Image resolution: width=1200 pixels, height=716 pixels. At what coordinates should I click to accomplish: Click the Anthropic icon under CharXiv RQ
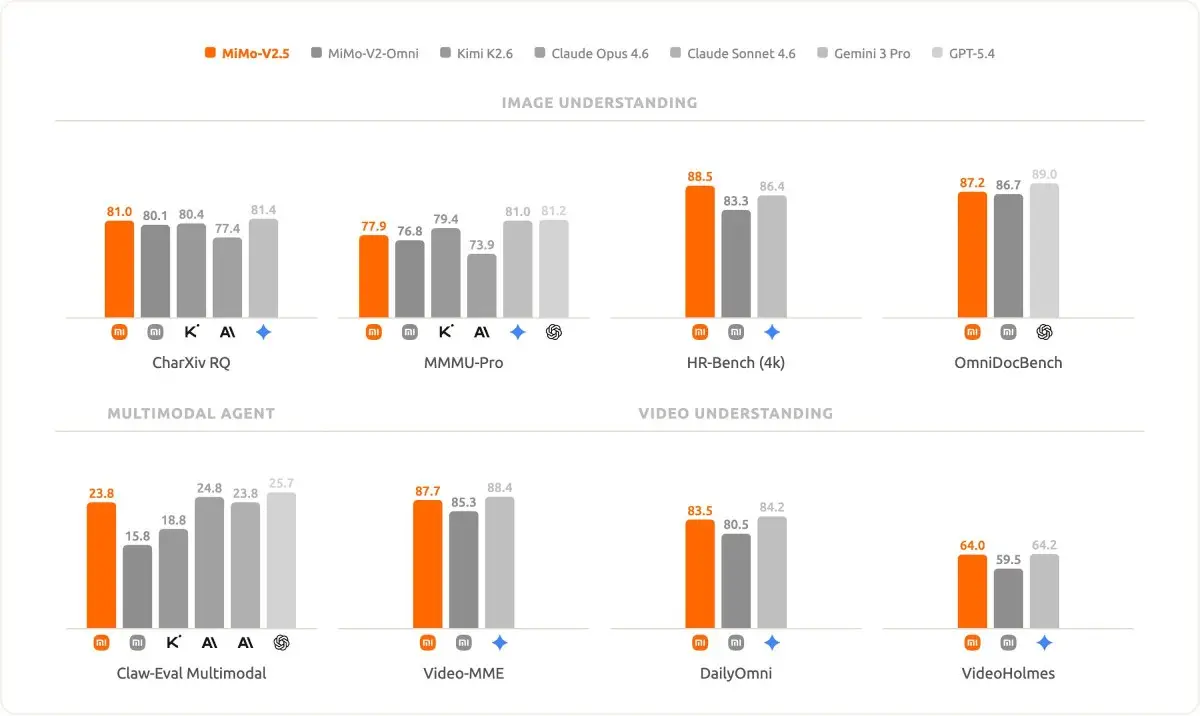(227, 332)
